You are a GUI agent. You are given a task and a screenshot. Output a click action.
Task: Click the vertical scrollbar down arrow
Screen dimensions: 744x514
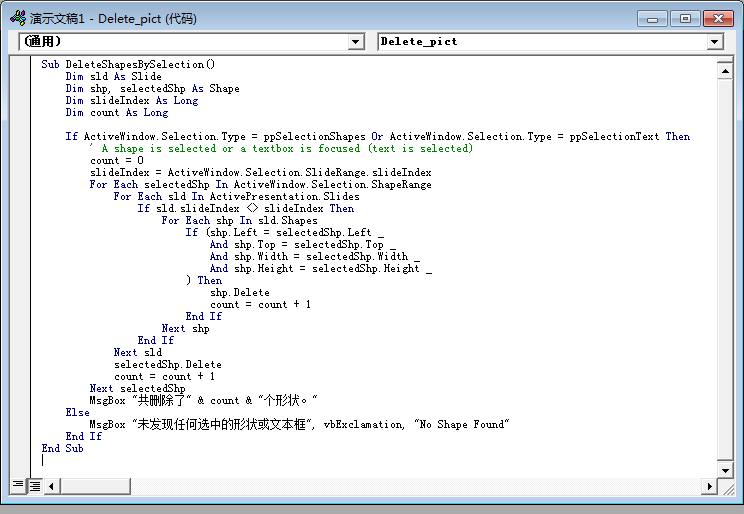click(x=725, y=471)
